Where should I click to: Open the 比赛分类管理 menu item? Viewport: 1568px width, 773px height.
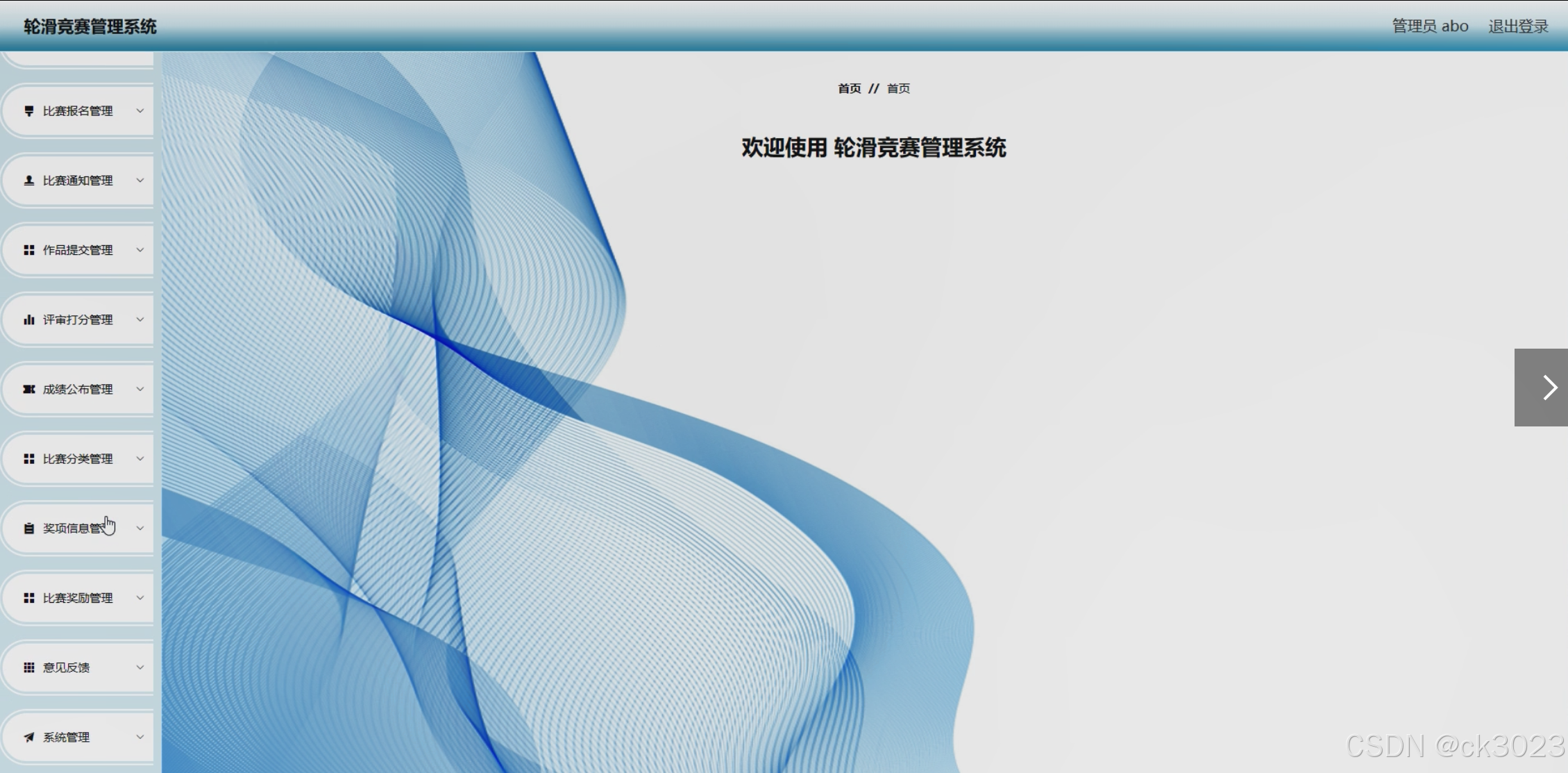point(78,458)
